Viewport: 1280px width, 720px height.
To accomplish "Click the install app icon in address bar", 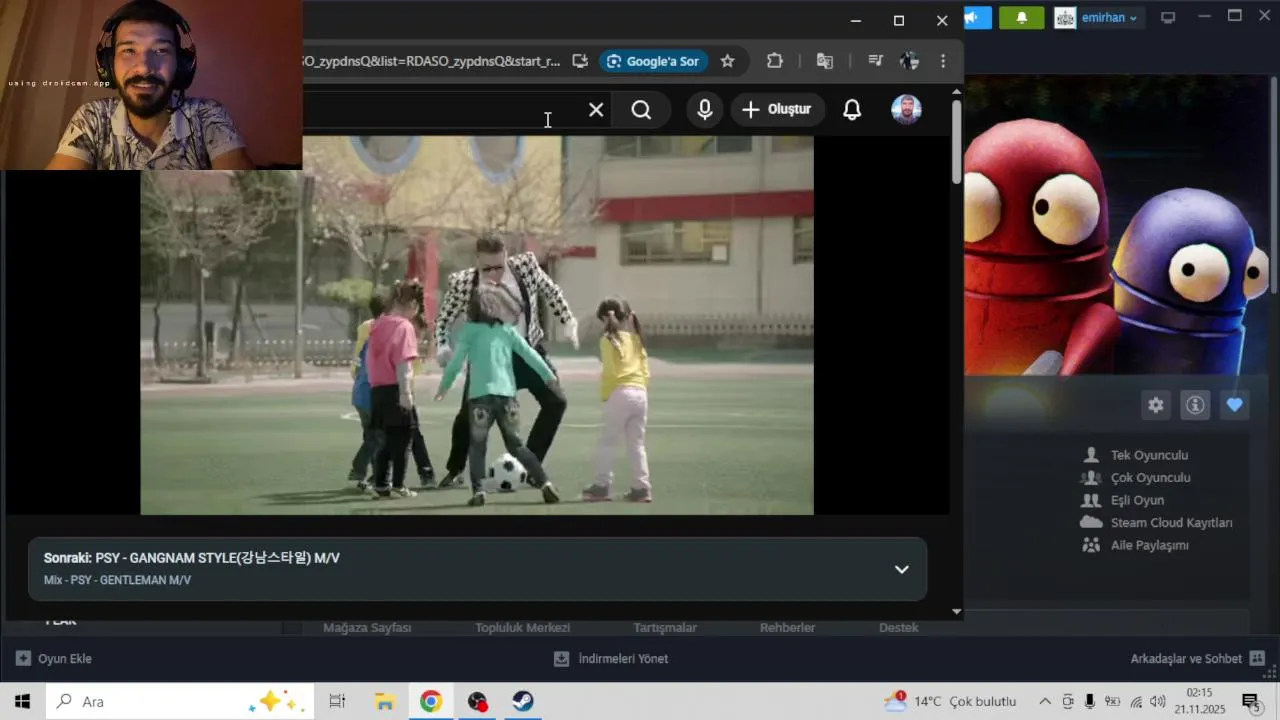I will click(x=580, y=61).
